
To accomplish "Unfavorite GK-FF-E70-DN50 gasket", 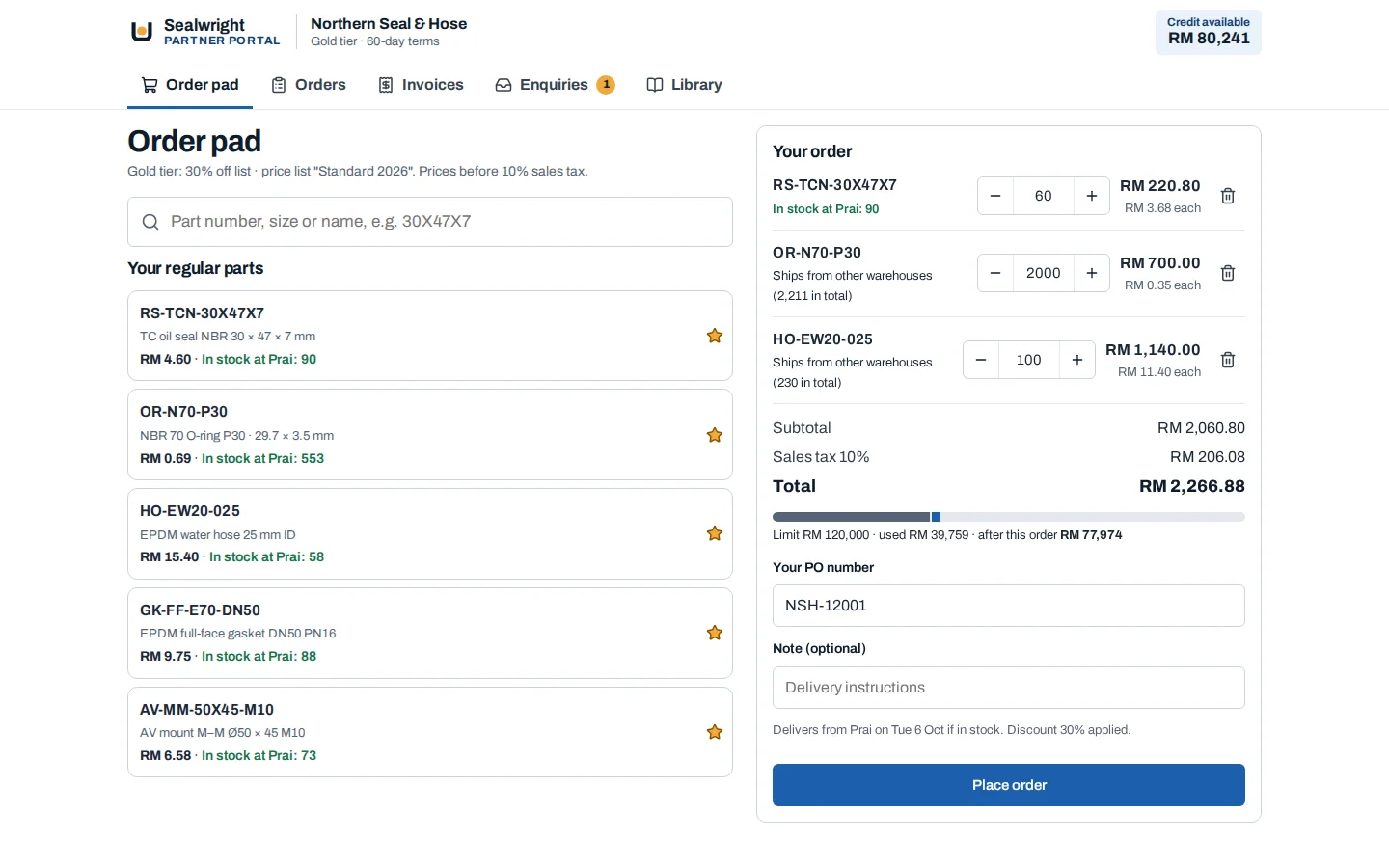I will click(715, 633).
